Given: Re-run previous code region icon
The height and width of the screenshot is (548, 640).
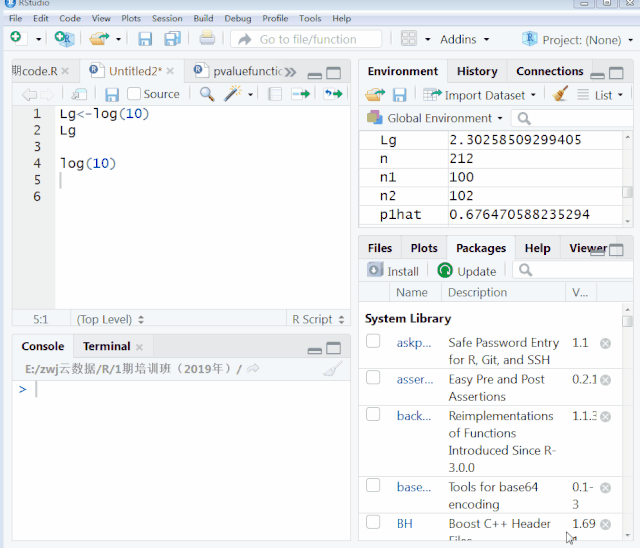Looking at the screenshot, I should pyautogui.click(x=333, y=94).
